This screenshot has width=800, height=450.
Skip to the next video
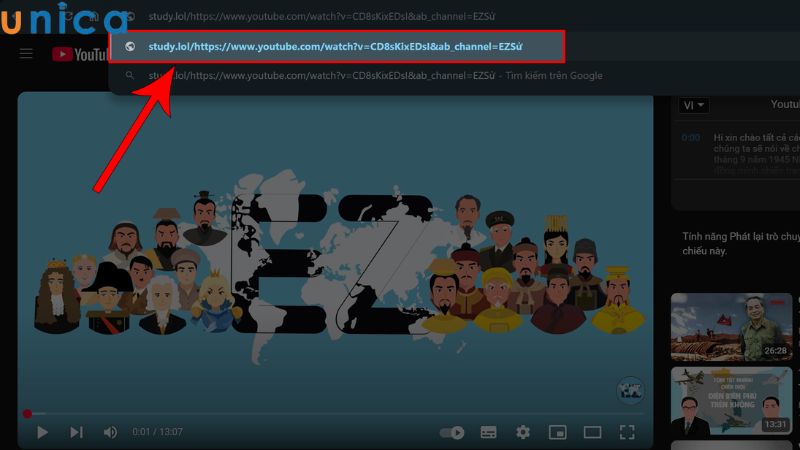[76, 433]
